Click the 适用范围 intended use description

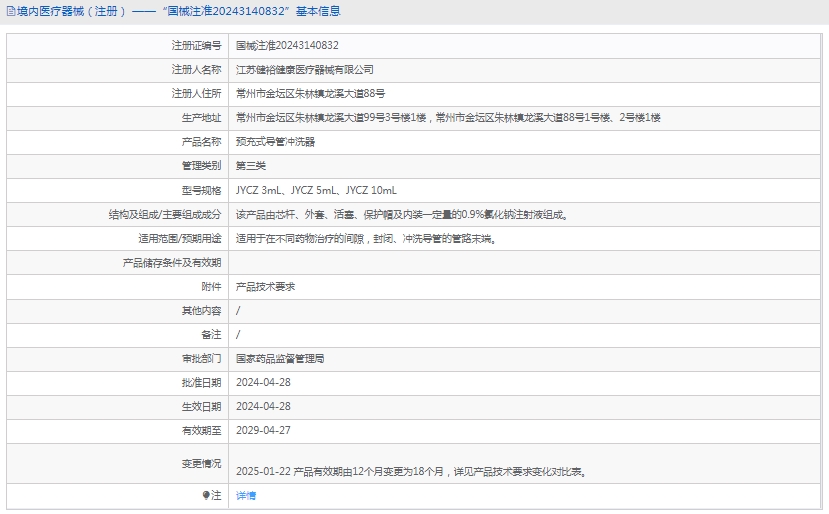[x=366, y=239]
